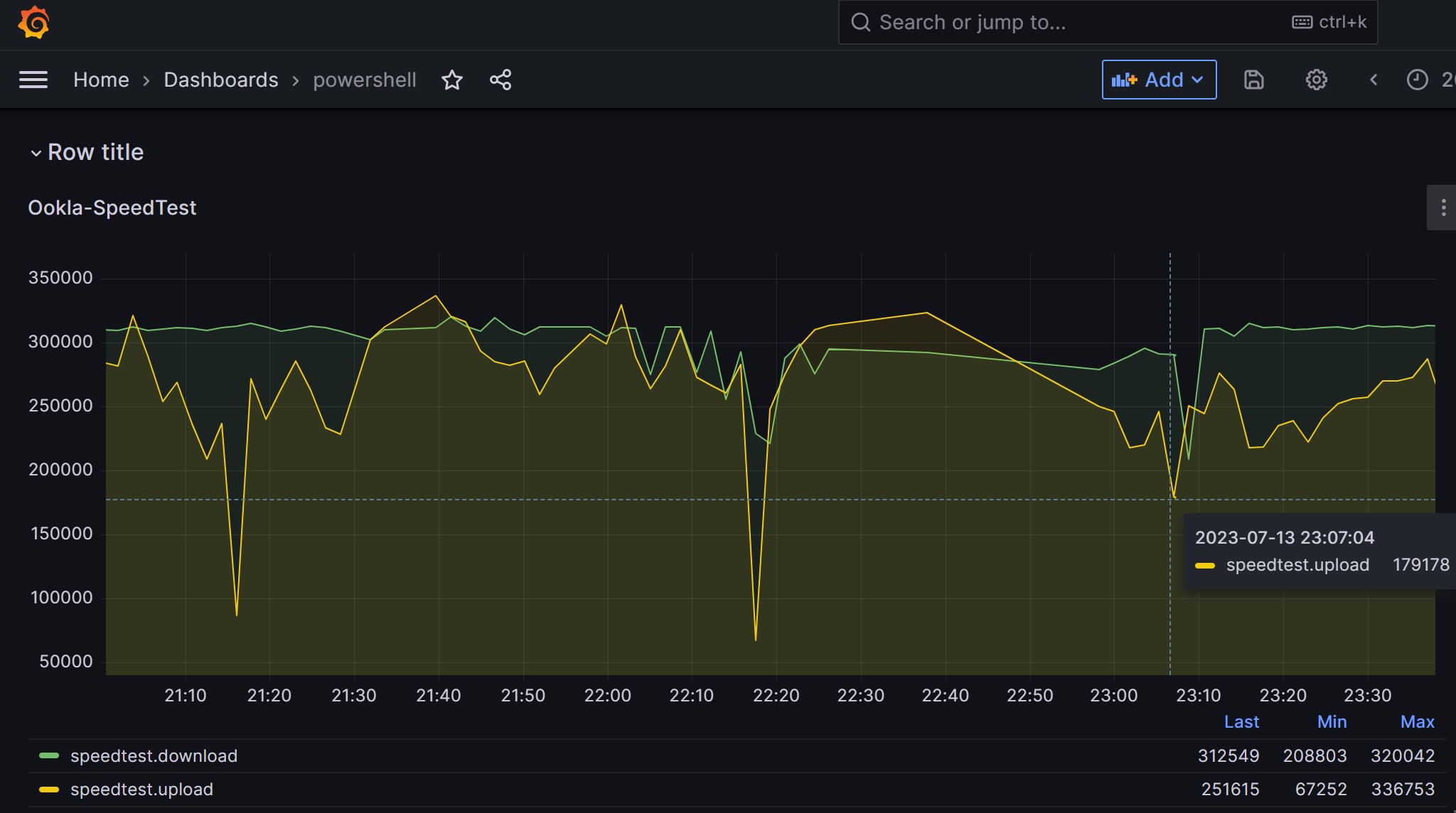This screenshot has height=813, width=1456.
Task: Open the hamburger navigation menu
Action: click(x=33, y=80)
